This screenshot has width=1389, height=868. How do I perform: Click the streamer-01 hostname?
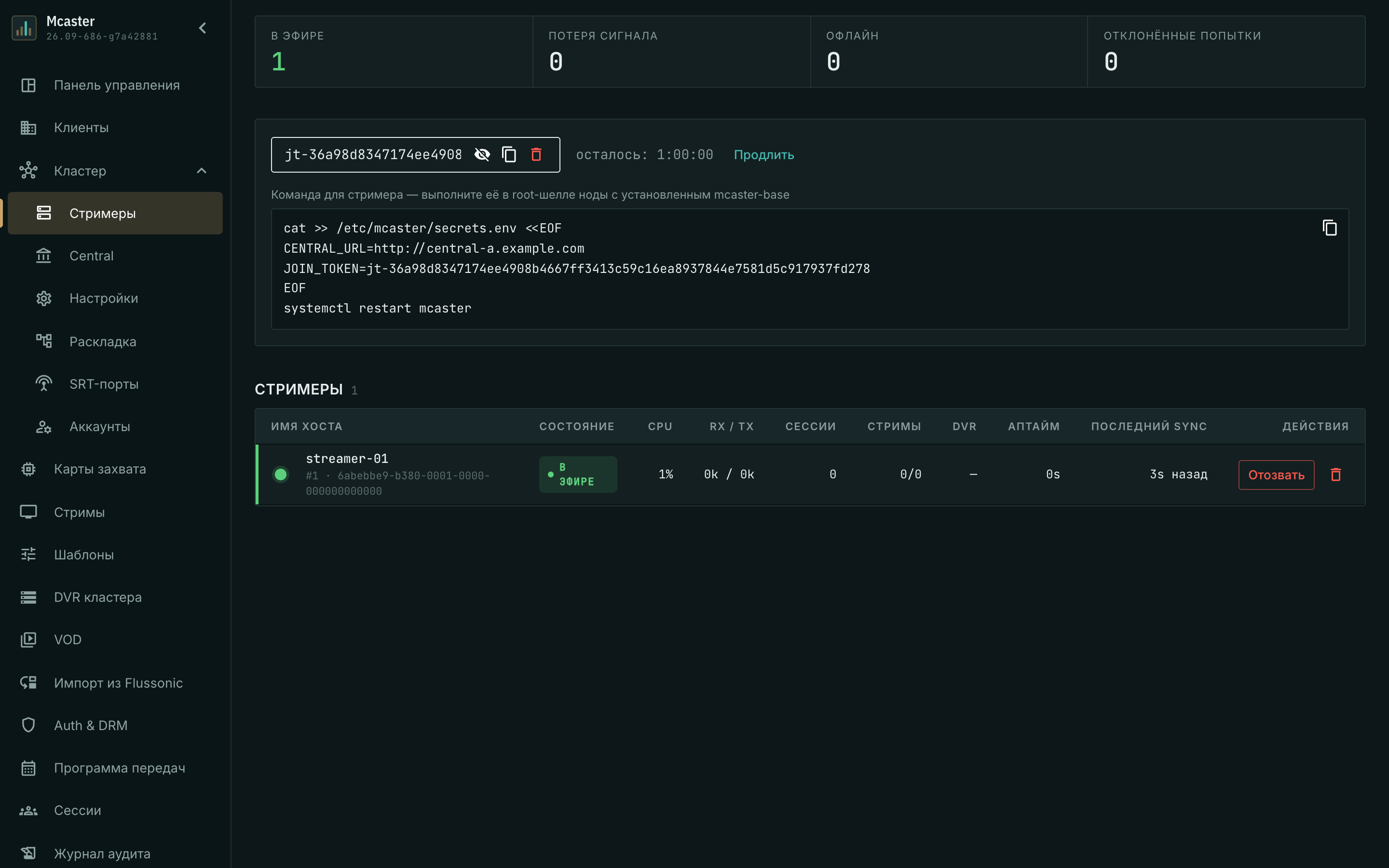tap(347, 459)
